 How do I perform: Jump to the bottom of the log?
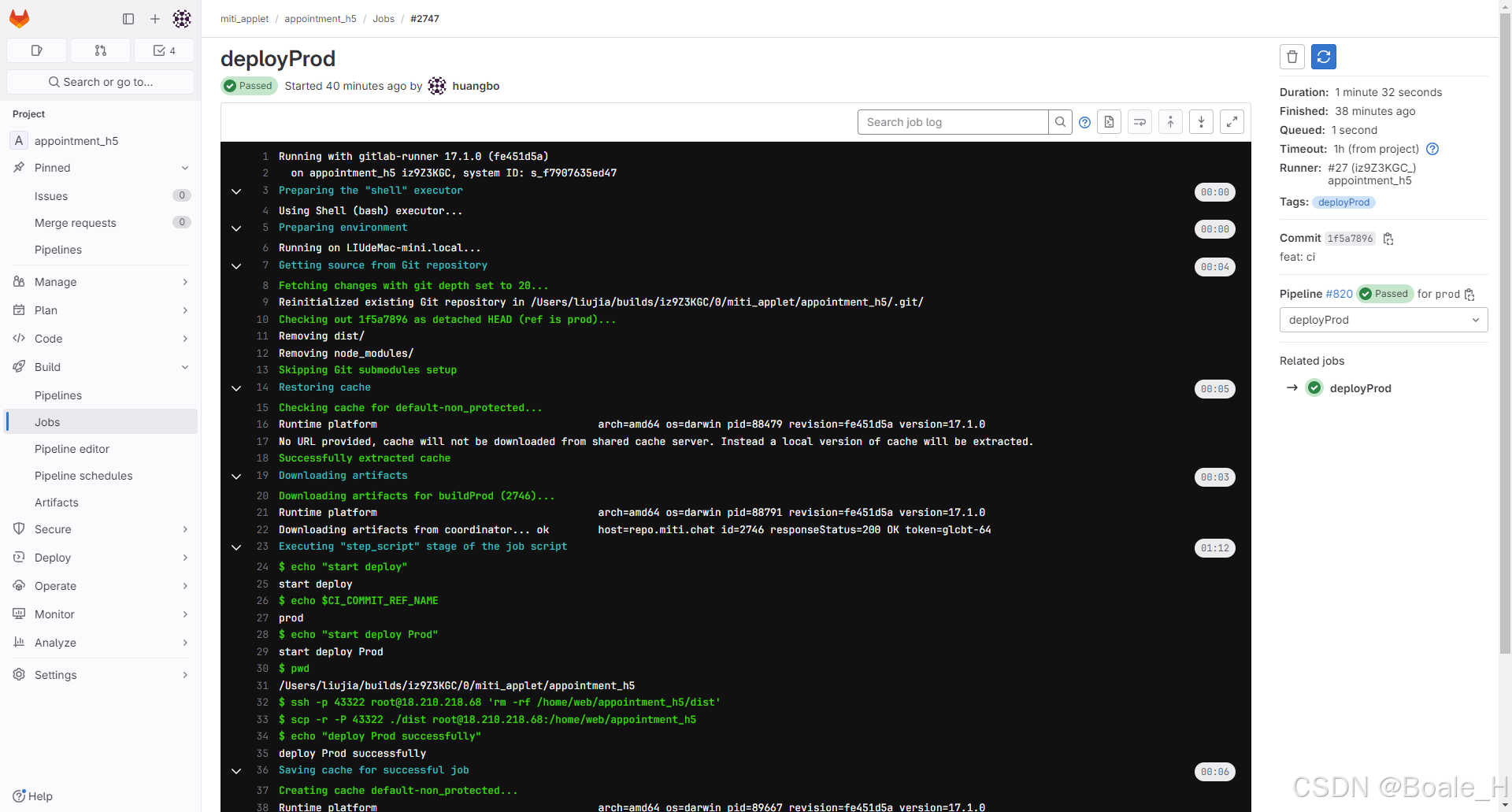(x=1201, y=122)
